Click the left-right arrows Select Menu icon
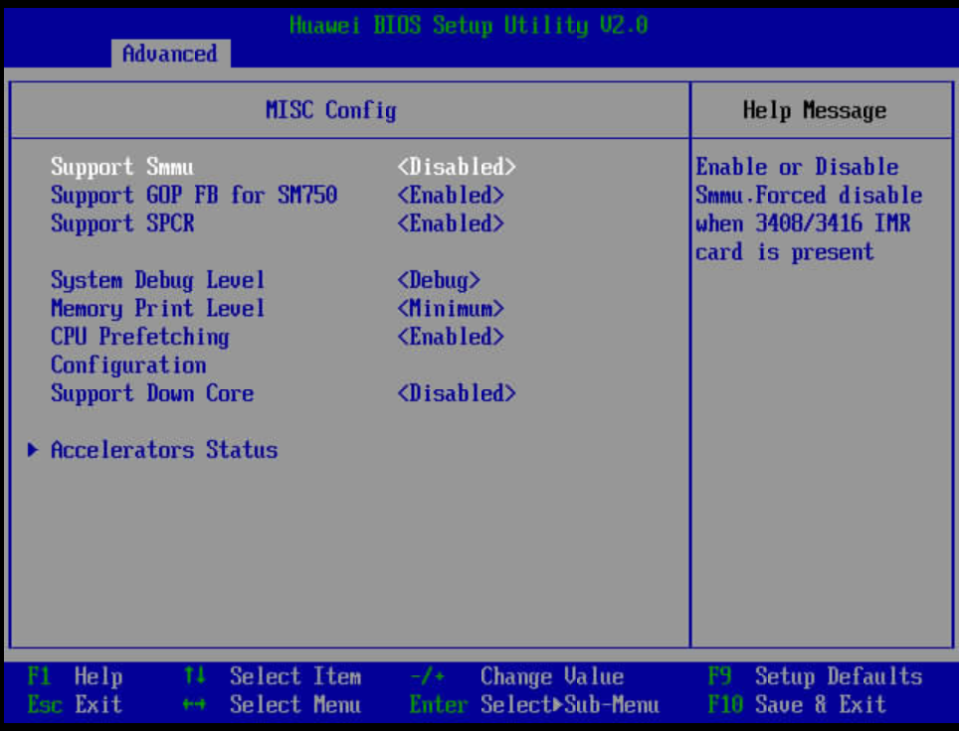This screenshot has height=731, width=959. (x=194, y=705)
